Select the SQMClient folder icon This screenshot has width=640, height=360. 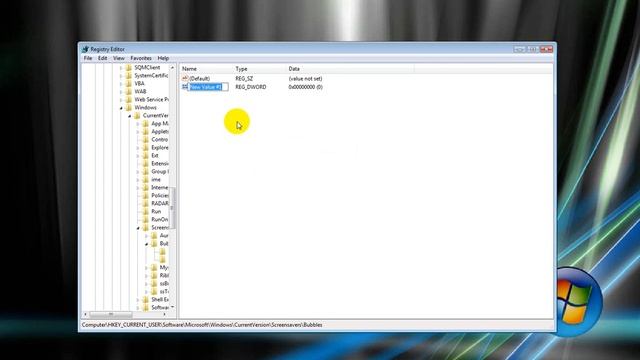click(x=129, y=67)
